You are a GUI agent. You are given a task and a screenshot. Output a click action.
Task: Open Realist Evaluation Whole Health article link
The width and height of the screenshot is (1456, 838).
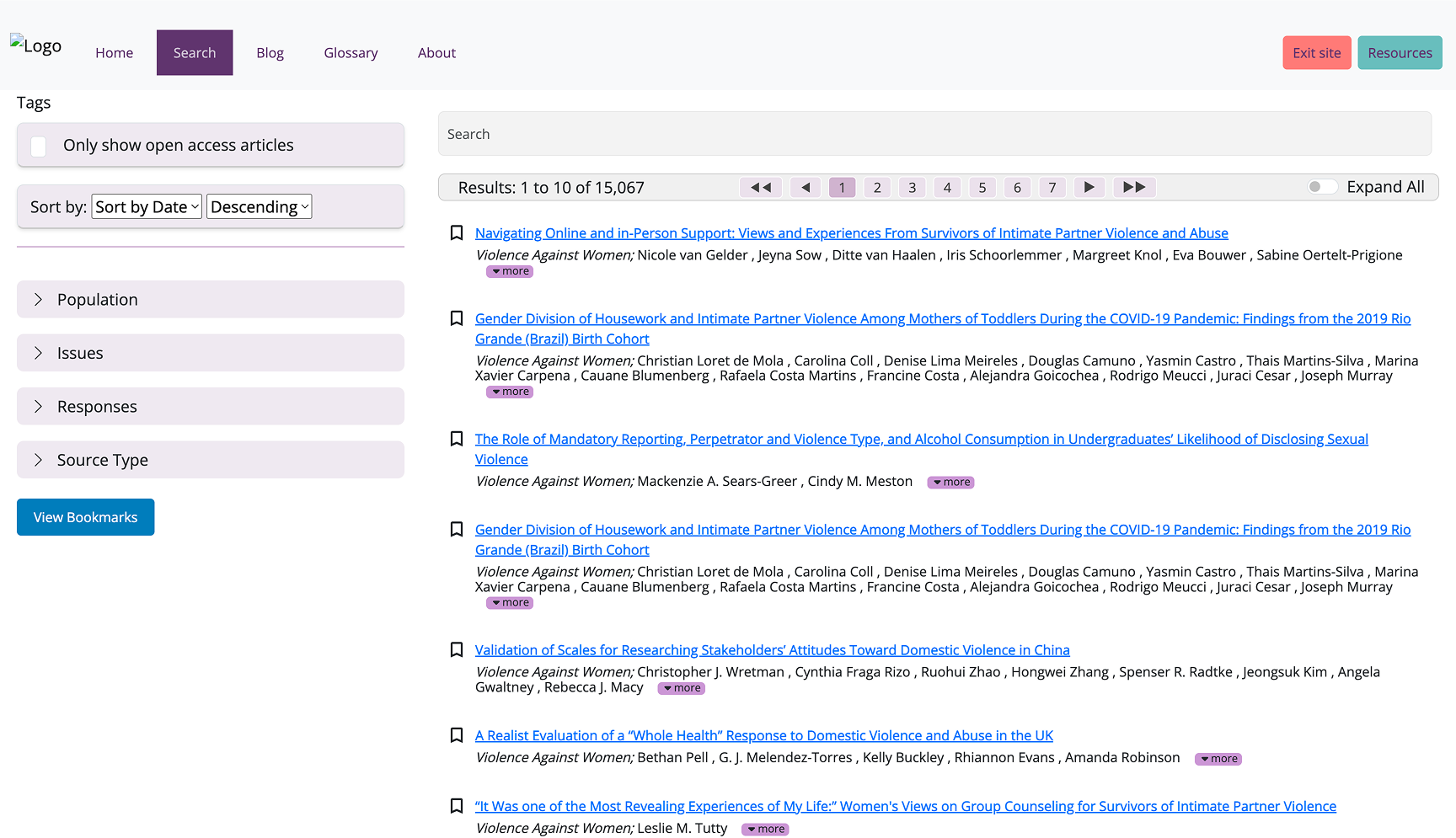tap(764, 736)
